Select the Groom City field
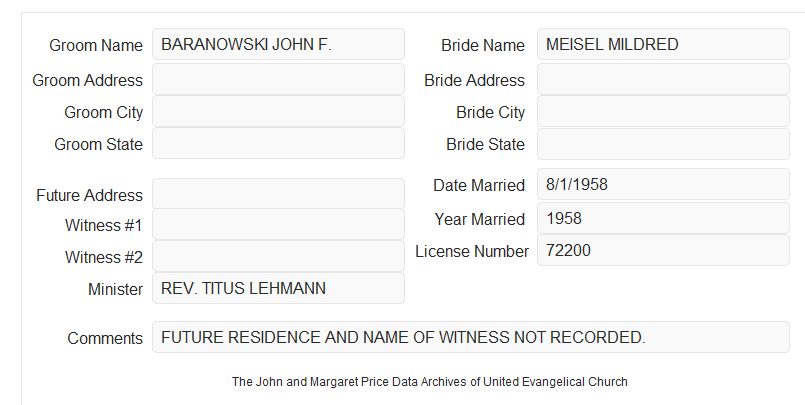The width and height of the screenshot is (805, 405). click(x=278, y=111)
